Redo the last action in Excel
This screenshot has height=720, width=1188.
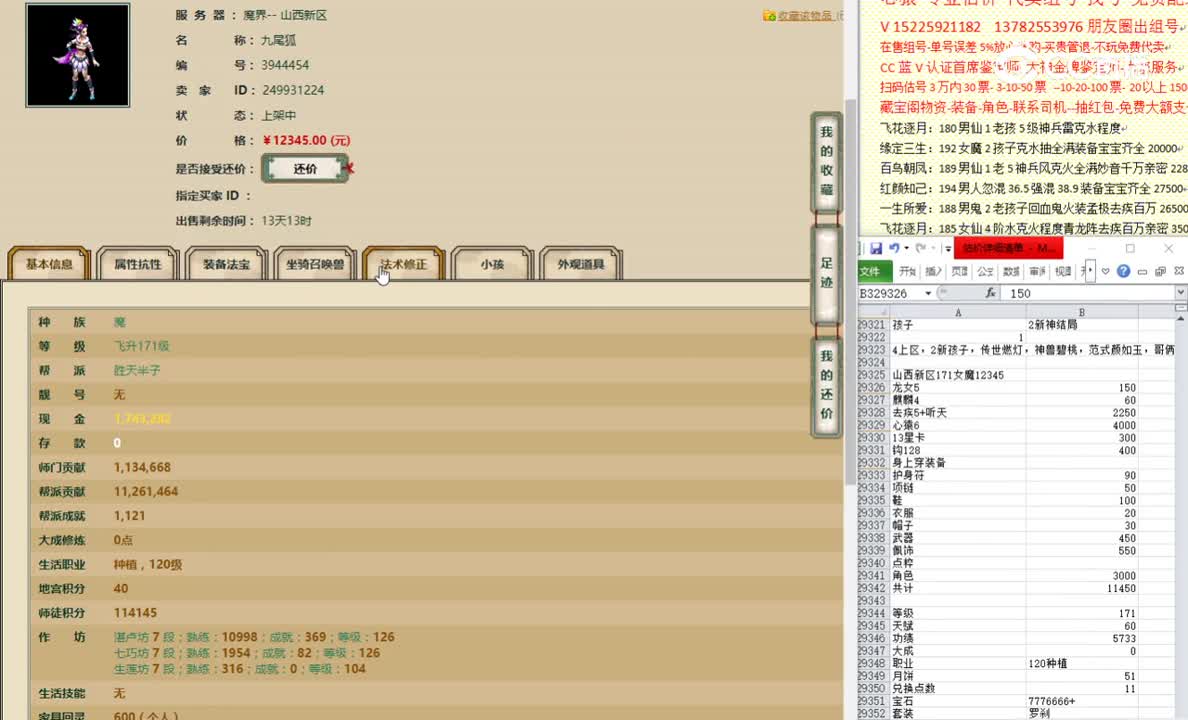[919, 247]
